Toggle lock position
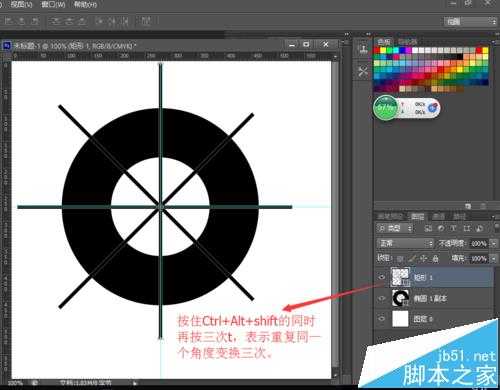This screenshot has height=390, width=500. coord(424,258)
